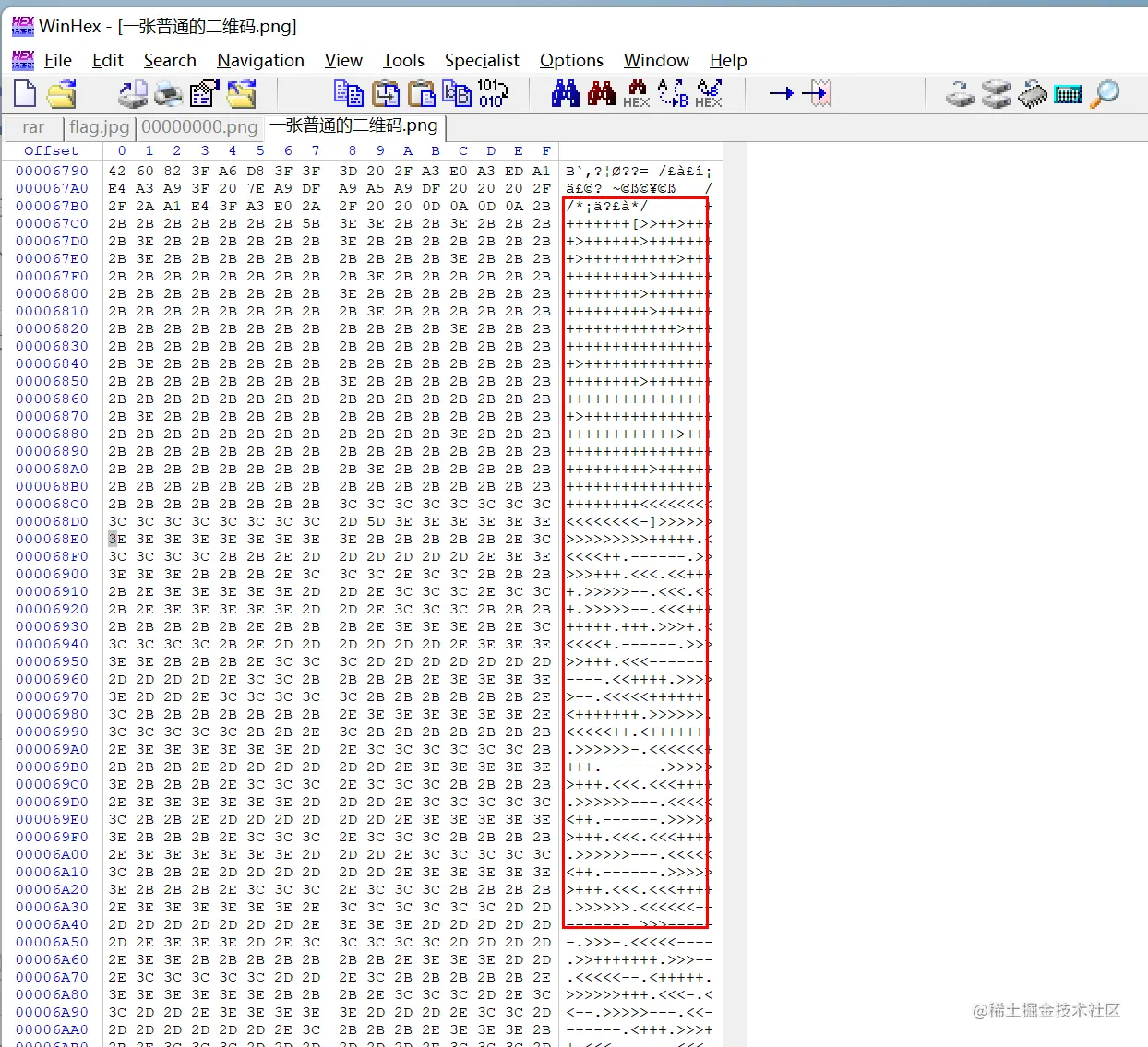1148x1047 pixels.
Task: Click offset row 000067C0
Action: pos(53,223)
